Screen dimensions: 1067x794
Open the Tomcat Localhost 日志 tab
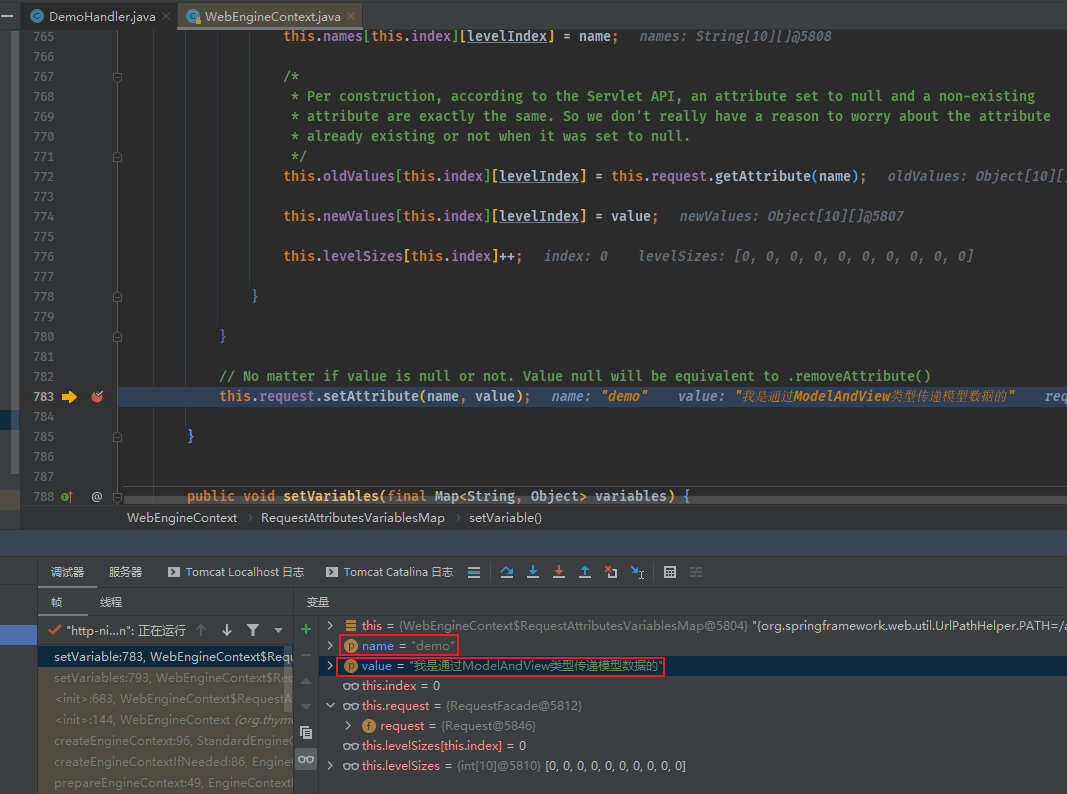pyautogui.click(x=236, y=572)
